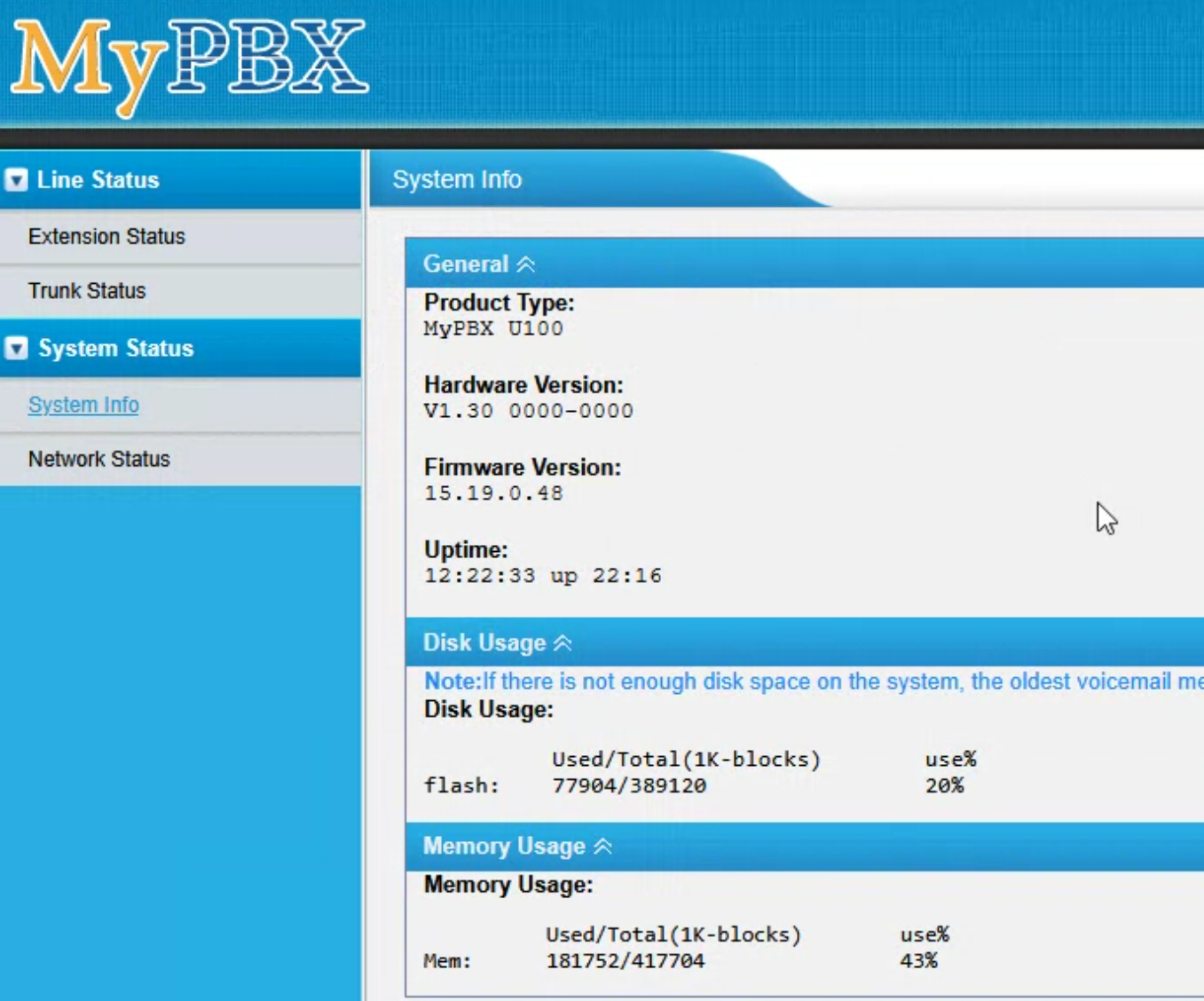This screenshot has width=1204, height=1001.
Task: Click the Disk Usage section title text
Action: [x=484, y=643]
